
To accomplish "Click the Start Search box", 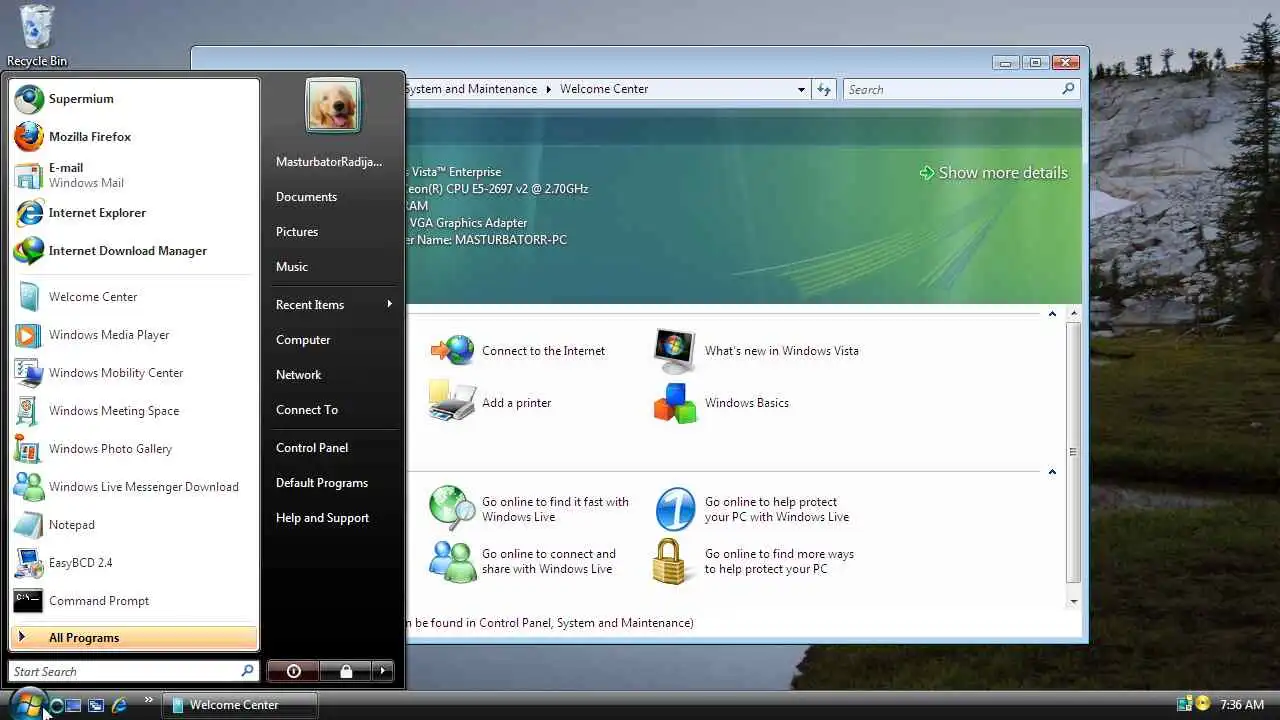I will tap(133, 671).
